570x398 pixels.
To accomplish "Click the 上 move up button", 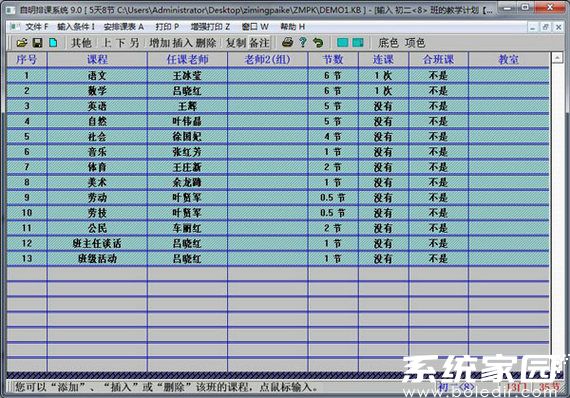I will (x=107, y=43).
